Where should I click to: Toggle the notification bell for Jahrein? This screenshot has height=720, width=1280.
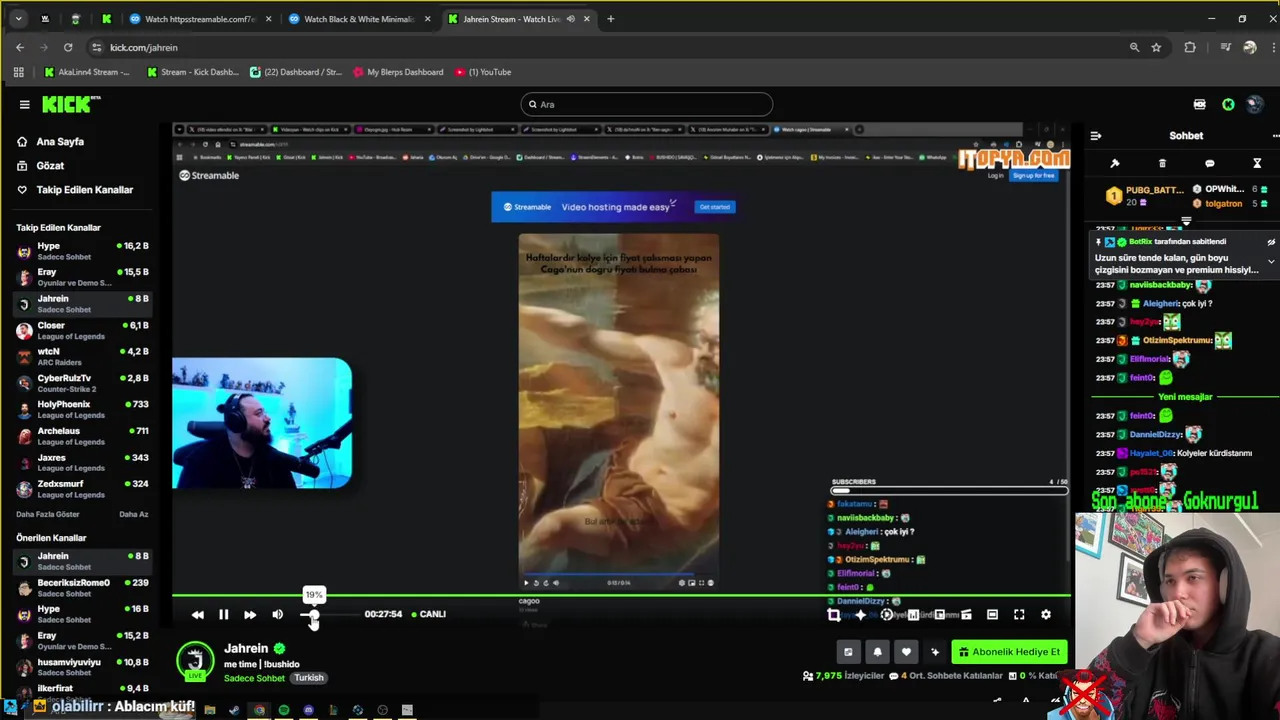(x=877, y=652)
